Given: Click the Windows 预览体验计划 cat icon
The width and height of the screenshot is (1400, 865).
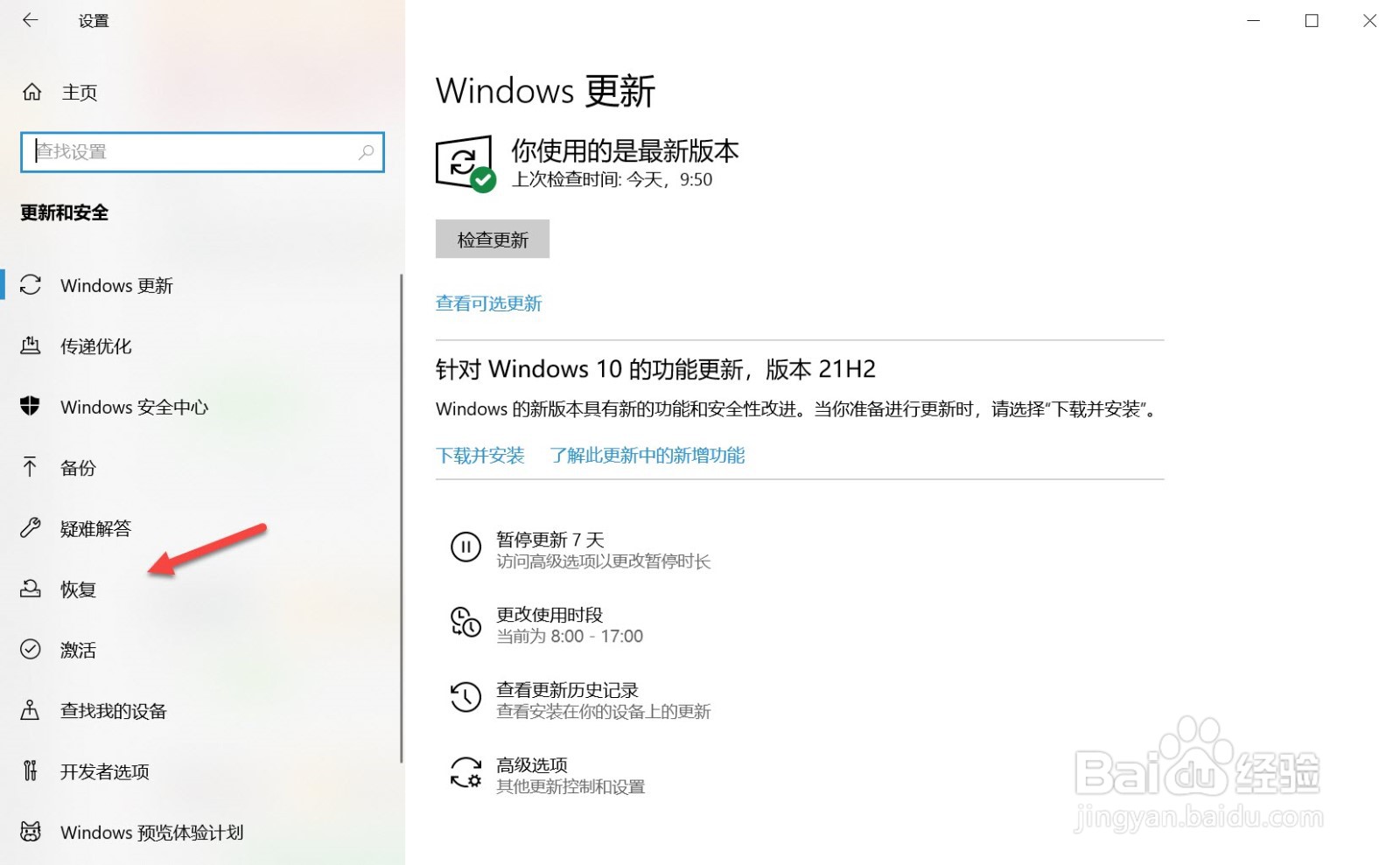Looking at the screenshot, I should tap(31, 832).
